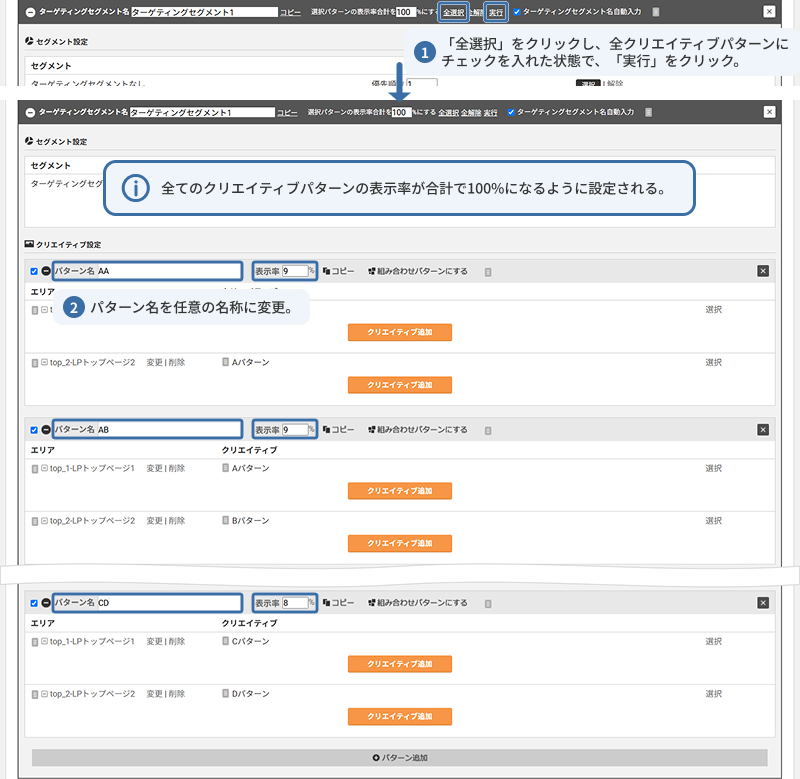
Task: Remove pattern CD using its X icon
Action: [x=763, y=603]
